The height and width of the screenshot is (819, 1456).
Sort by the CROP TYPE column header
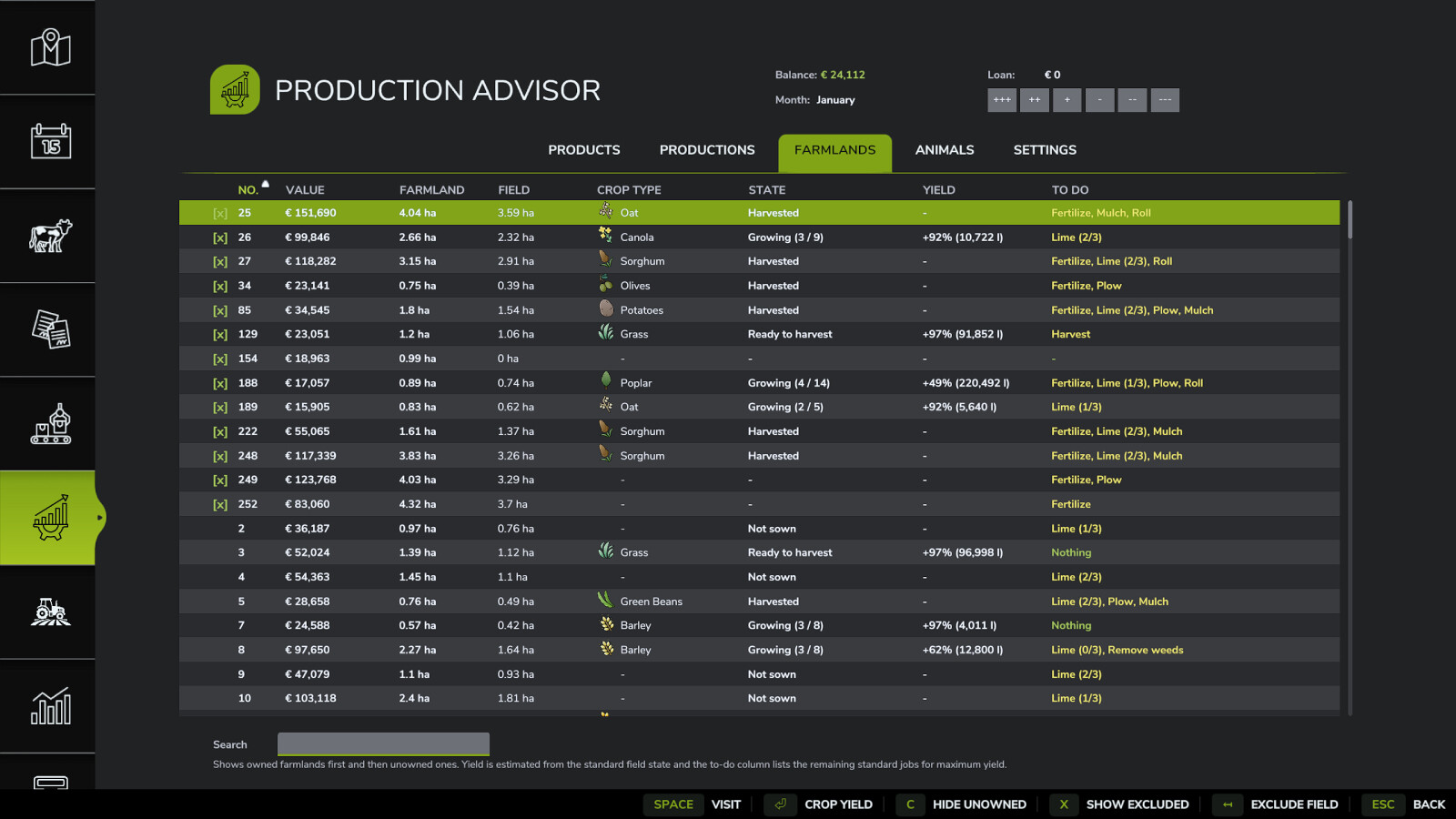[x=629, y=190]
